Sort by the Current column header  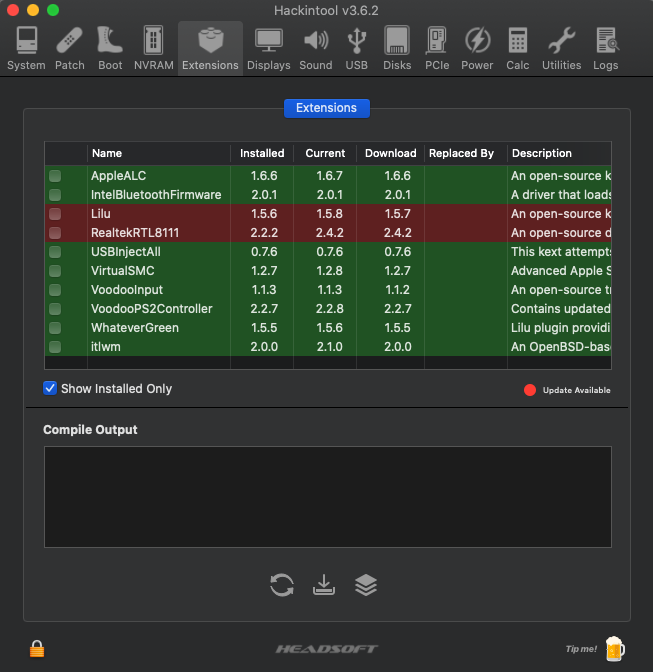325,153
